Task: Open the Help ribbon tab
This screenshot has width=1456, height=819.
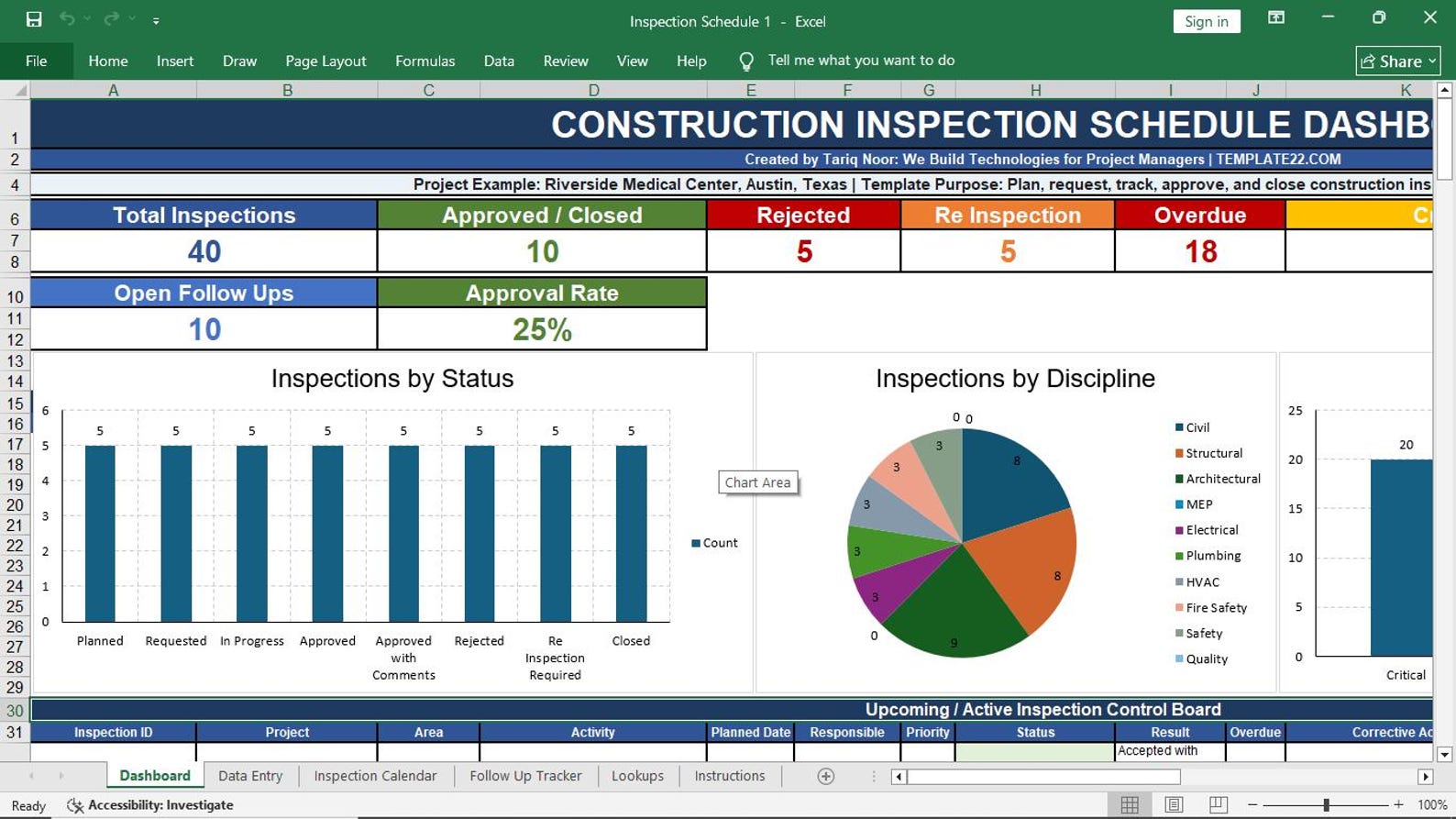Action: pos(691,61)
